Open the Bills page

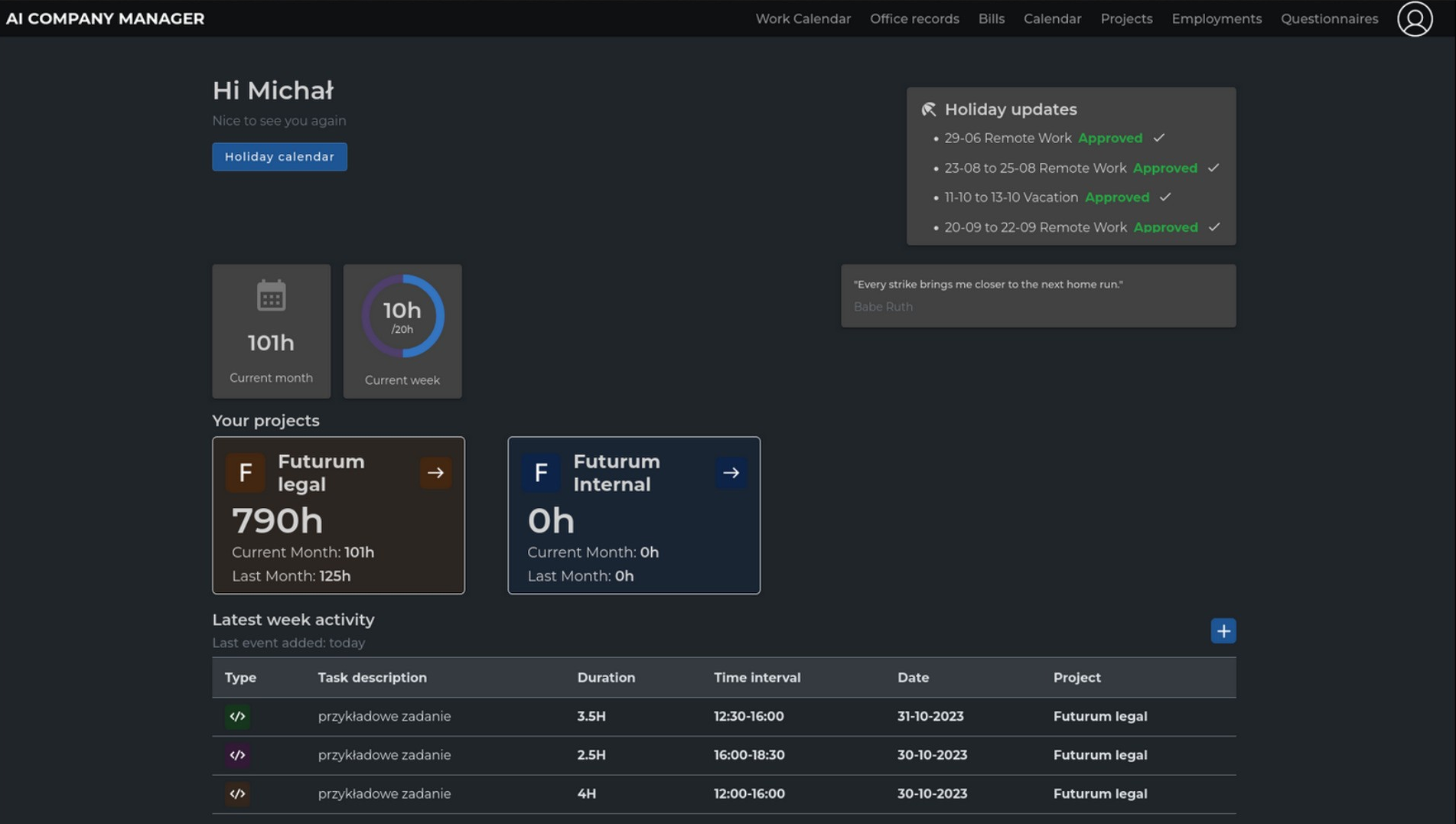991,18
